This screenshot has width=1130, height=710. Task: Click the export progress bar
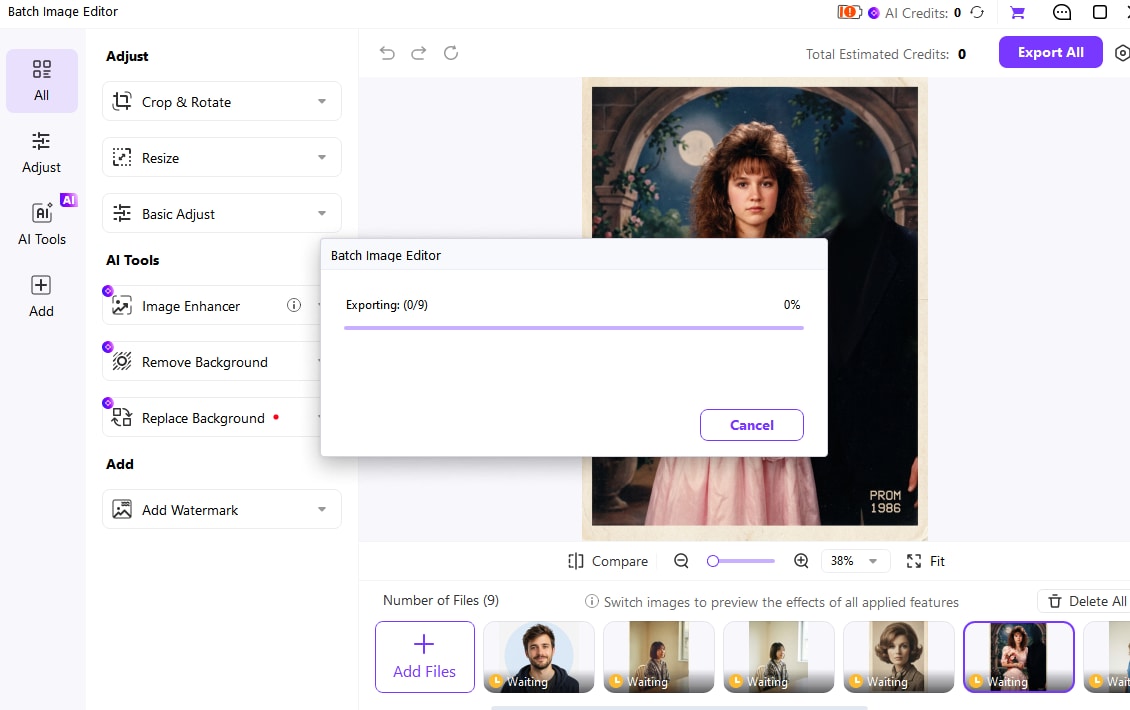click(574, 327)
